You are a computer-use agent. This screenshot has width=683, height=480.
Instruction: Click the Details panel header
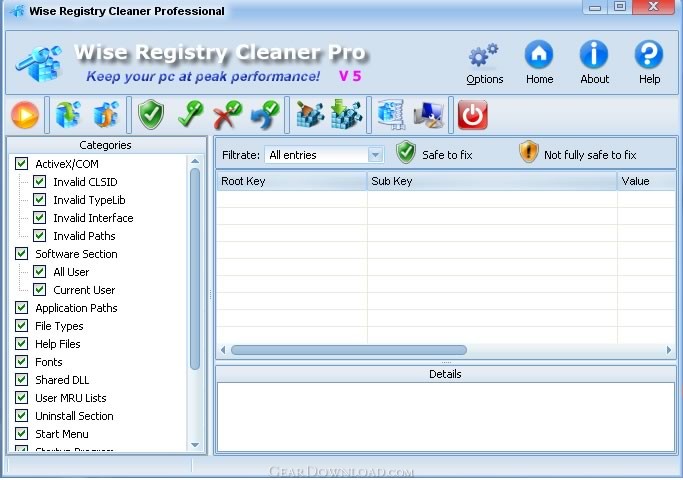(445, 374)
